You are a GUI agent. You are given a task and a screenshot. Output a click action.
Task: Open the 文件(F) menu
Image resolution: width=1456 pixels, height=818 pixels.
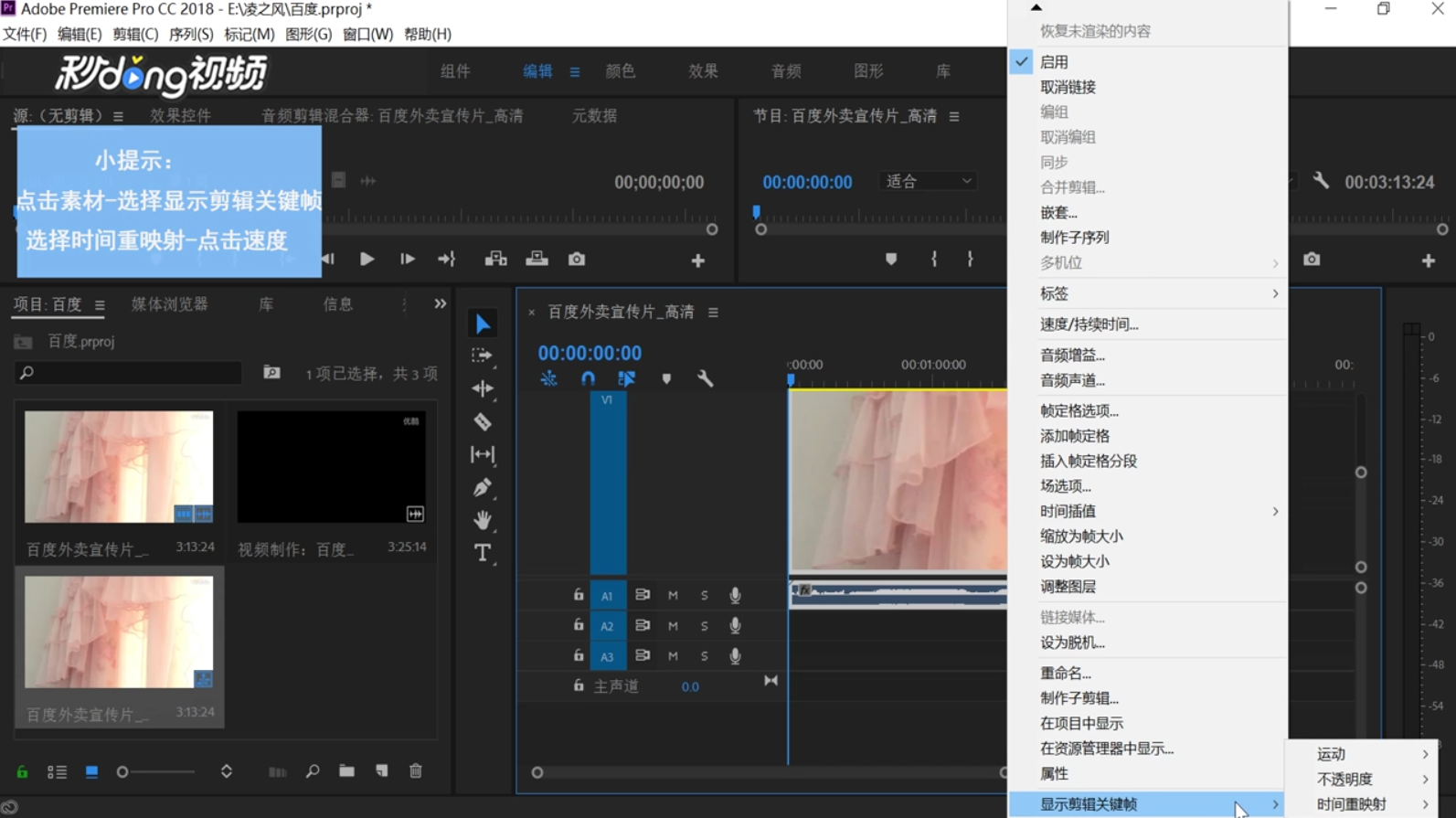[x=25, y=34]
